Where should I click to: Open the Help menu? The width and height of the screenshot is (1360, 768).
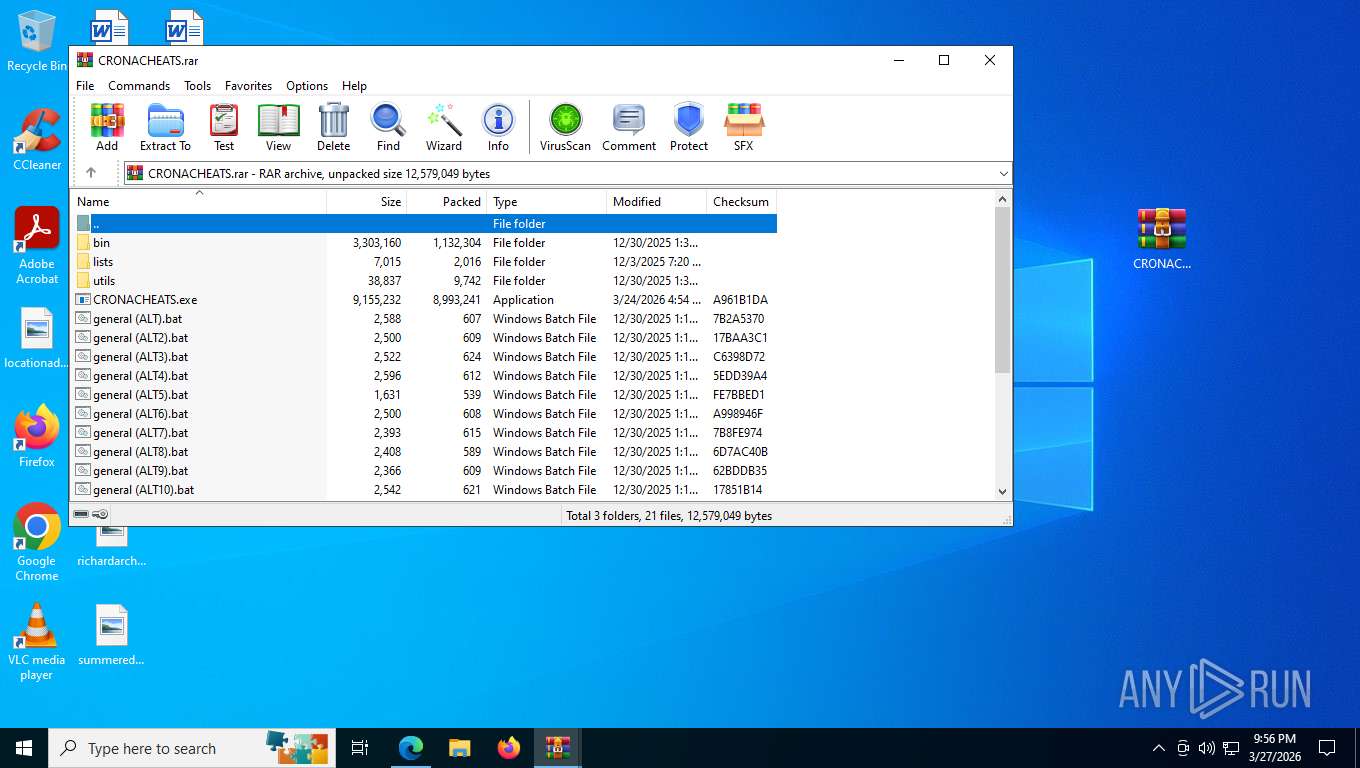354,86
